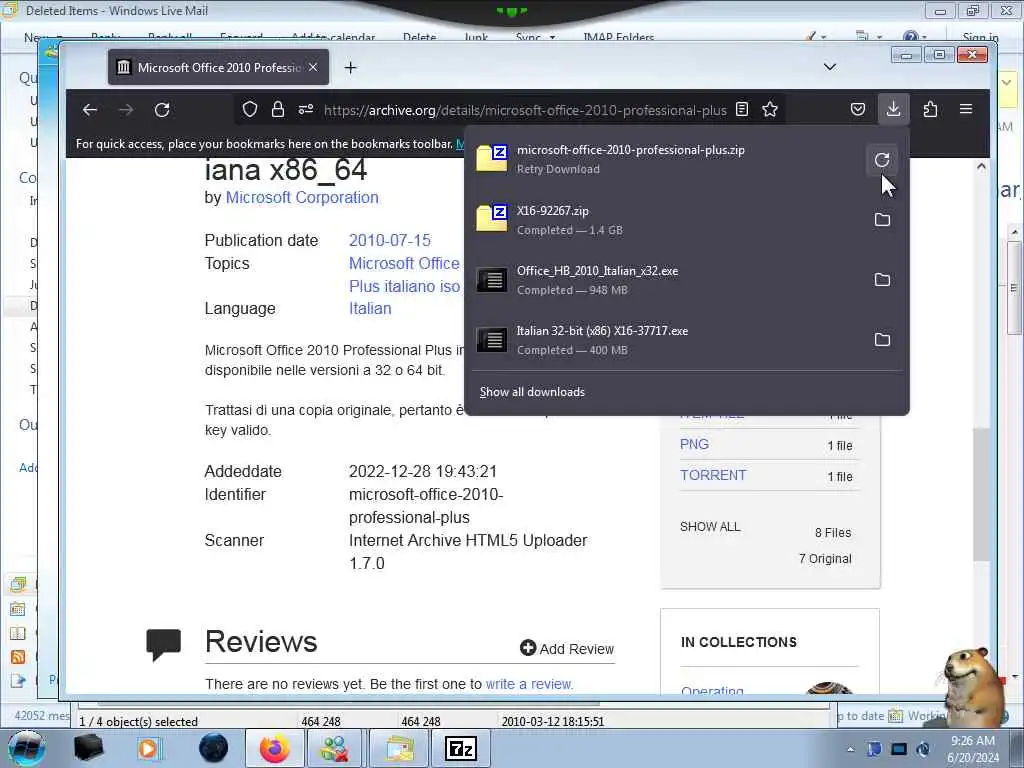Viewport: 1024px width, 768px height.
Task: Open the Plus italiano iso topic link
Action: [x=404, y=286]
